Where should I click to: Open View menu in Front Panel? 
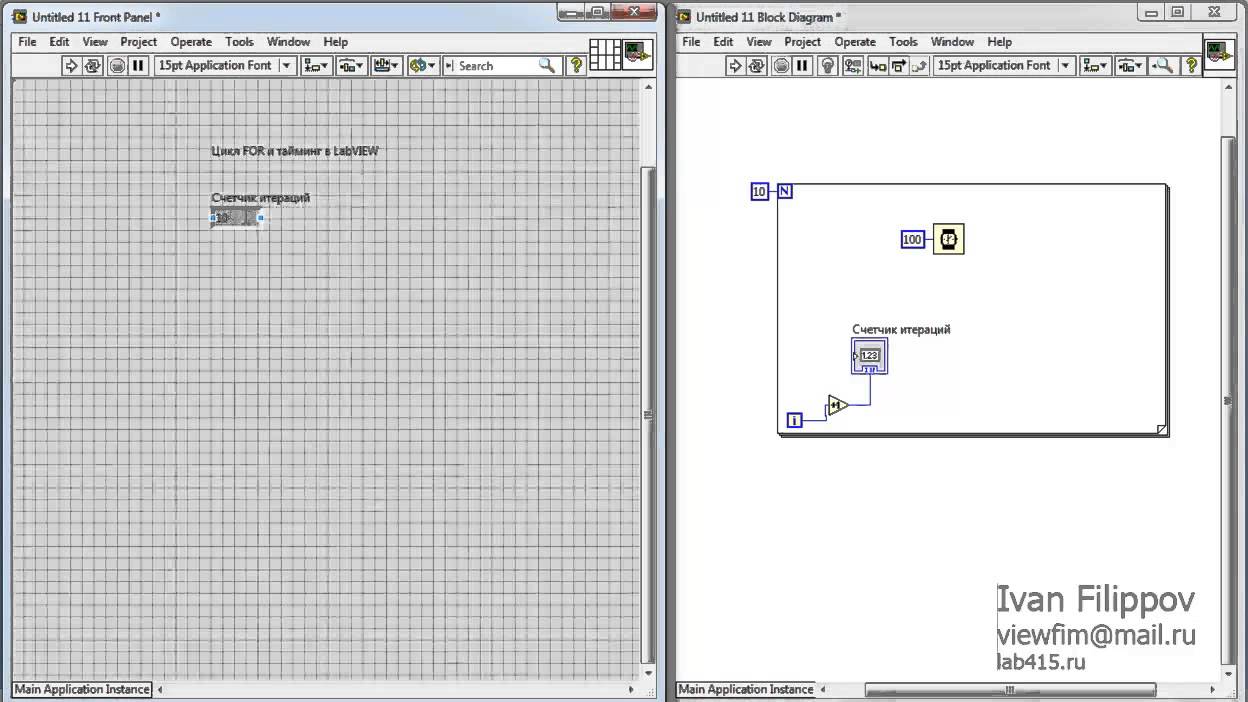[95, 42]
